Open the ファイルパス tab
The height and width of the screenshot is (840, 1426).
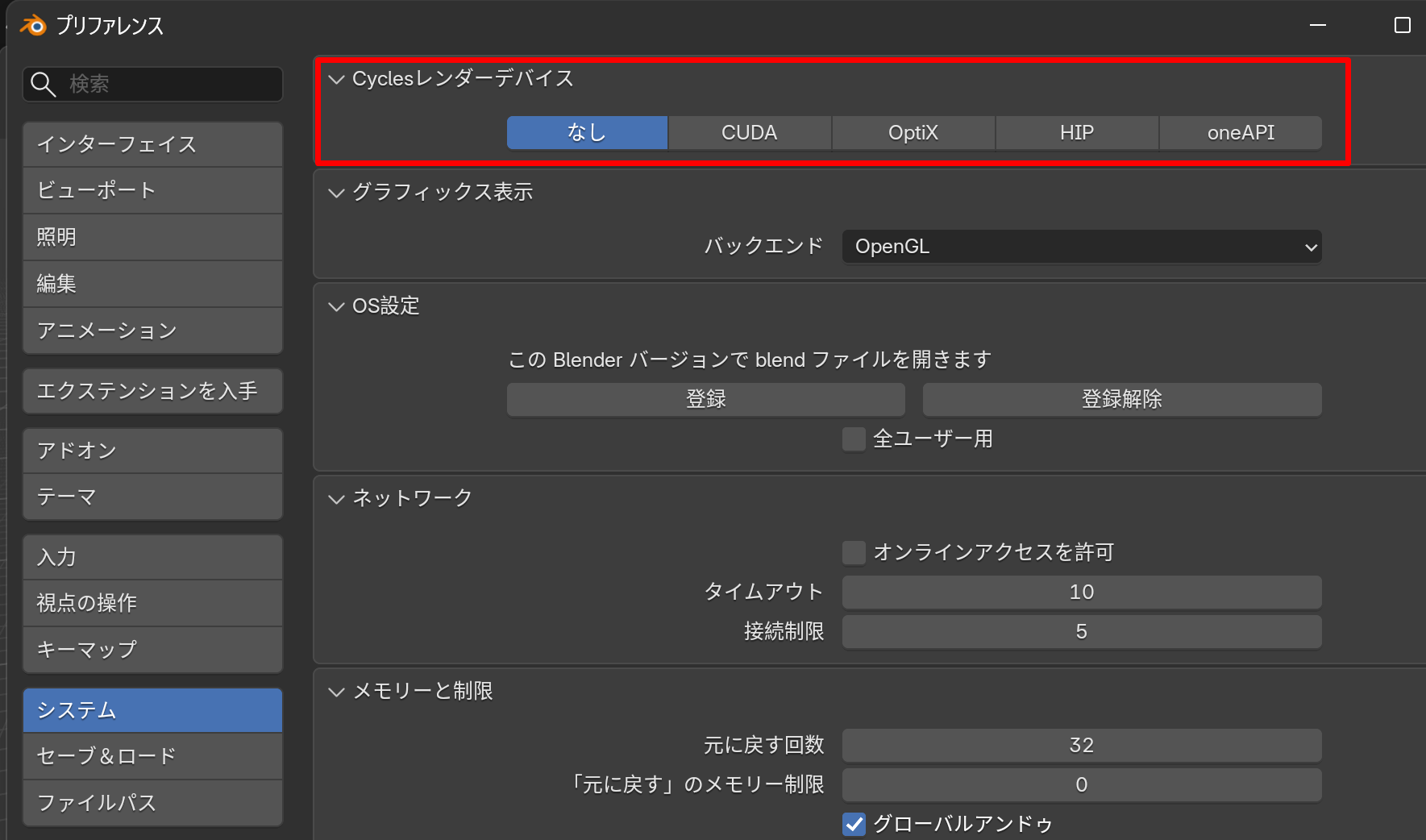(153, 803)
